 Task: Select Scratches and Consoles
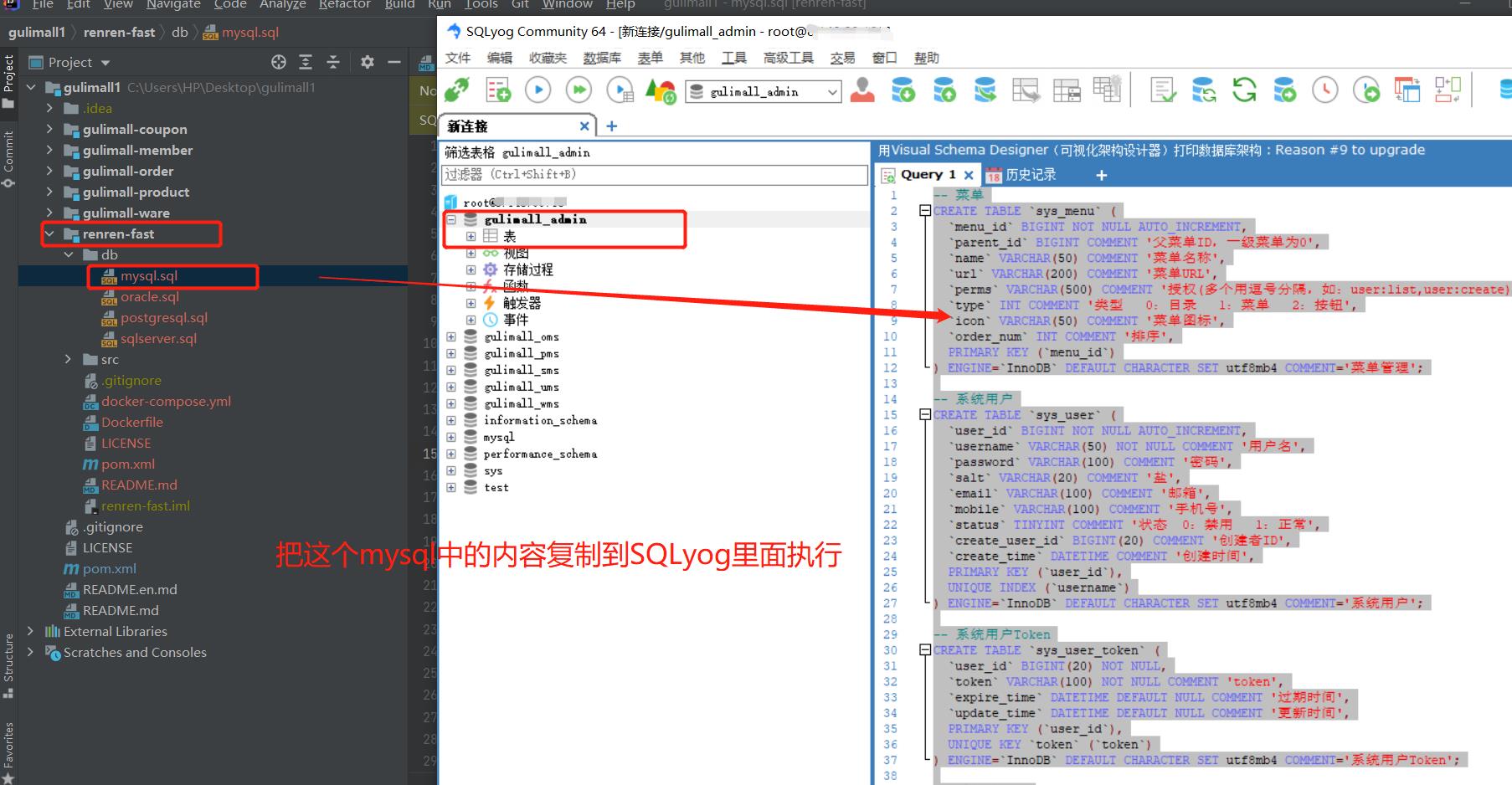tap(134, 652)
